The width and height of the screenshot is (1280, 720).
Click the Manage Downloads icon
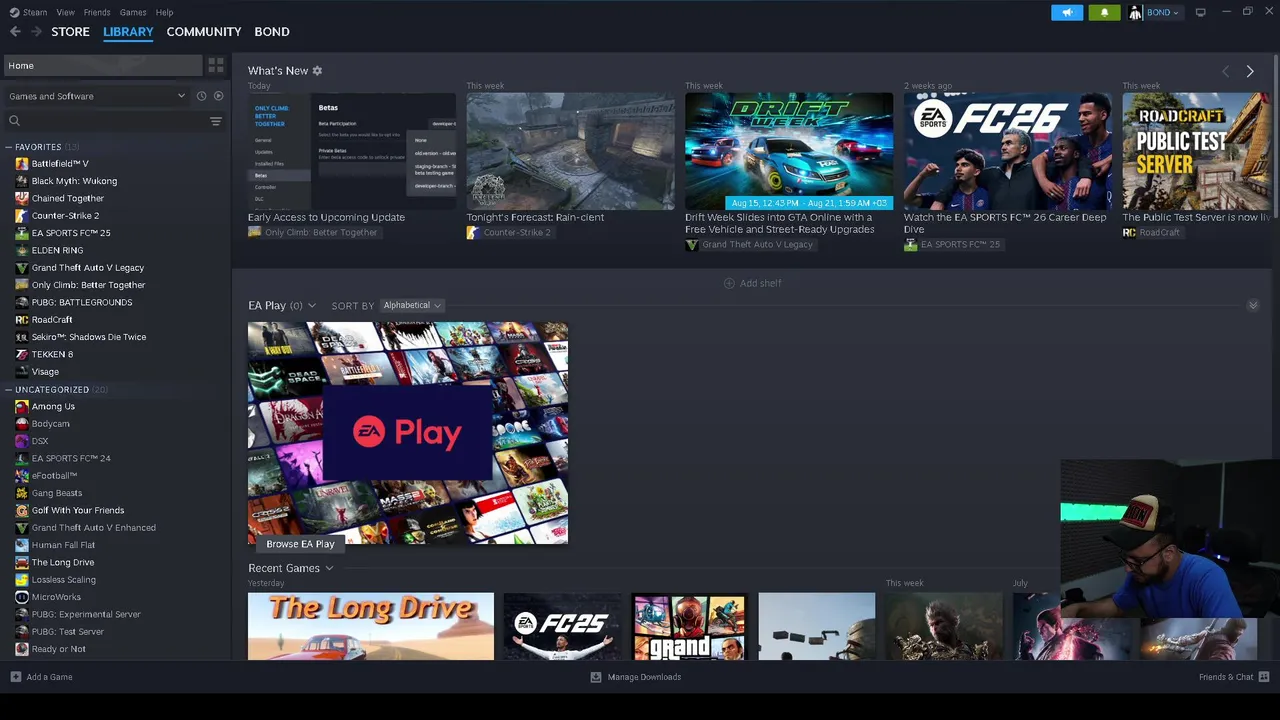pyautogui.click(x=596, y=677)
